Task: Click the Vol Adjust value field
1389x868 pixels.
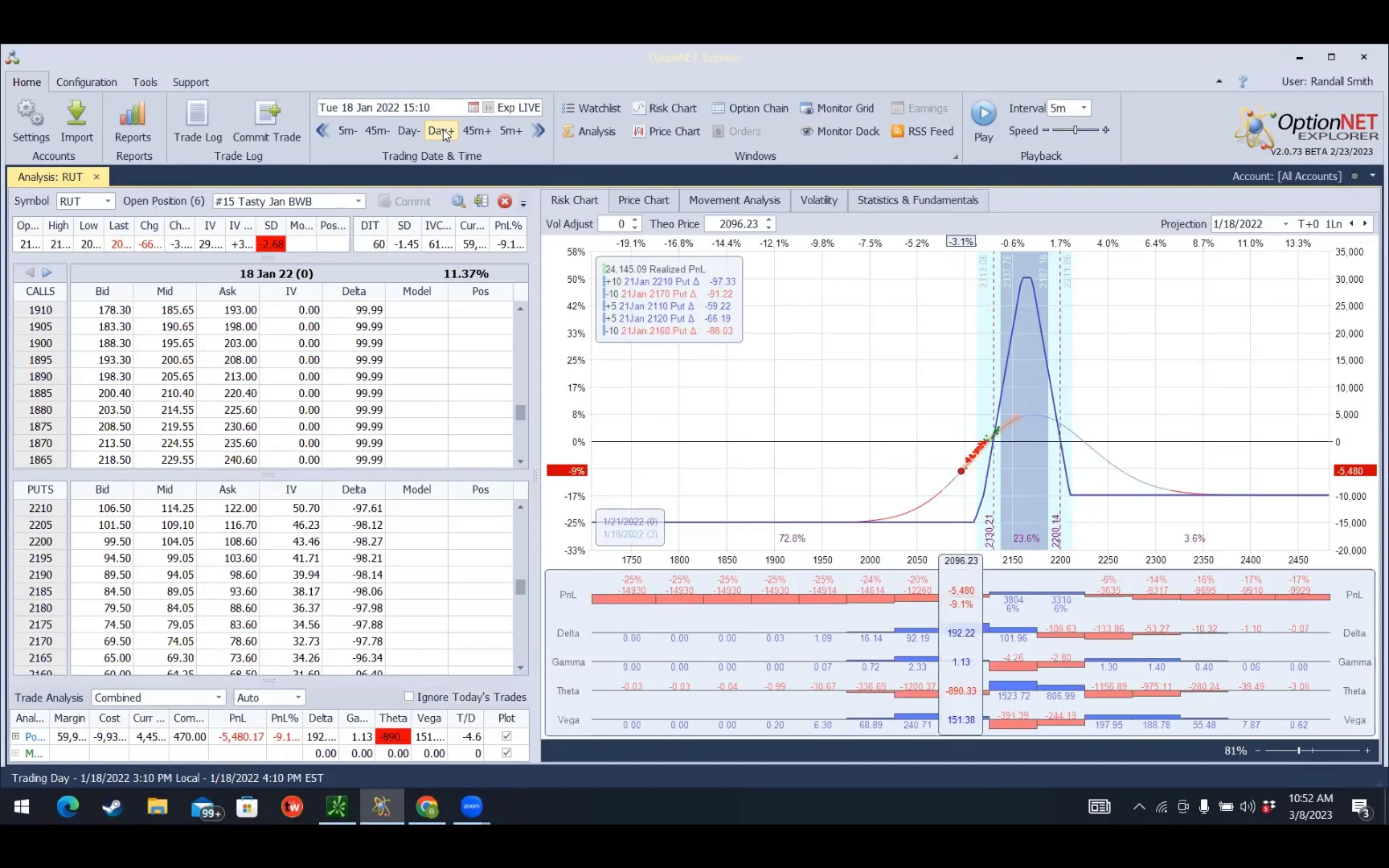Action: point(614,224)
